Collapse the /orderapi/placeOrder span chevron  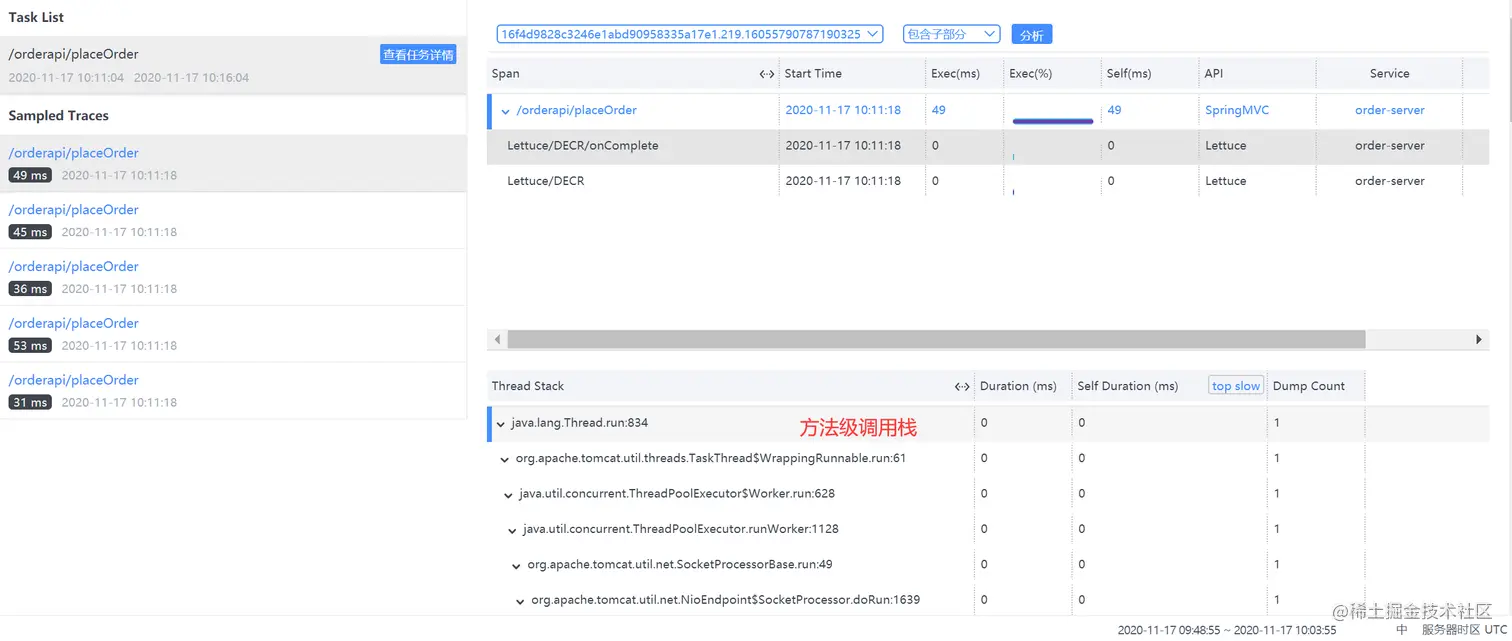coord(506,111)
